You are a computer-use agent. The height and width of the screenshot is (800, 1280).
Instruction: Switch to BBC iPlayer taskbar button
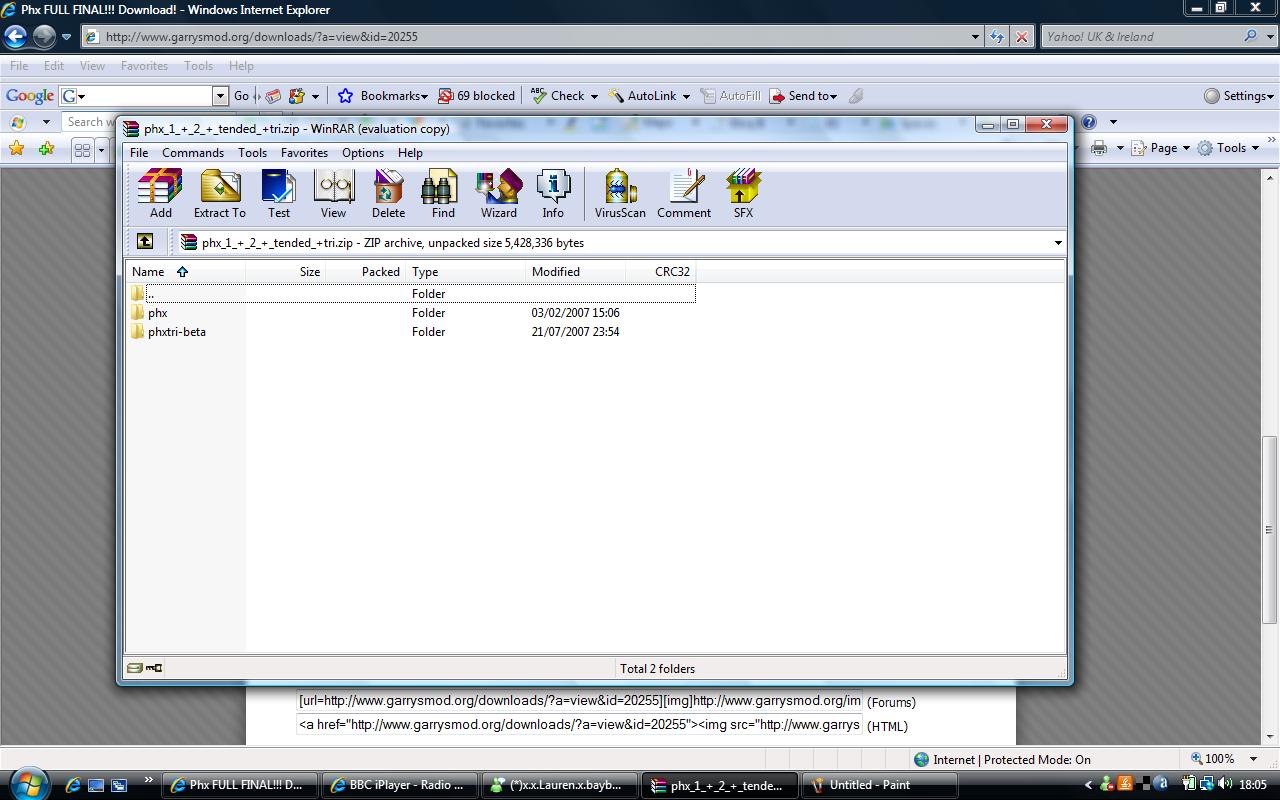(398, 785)
